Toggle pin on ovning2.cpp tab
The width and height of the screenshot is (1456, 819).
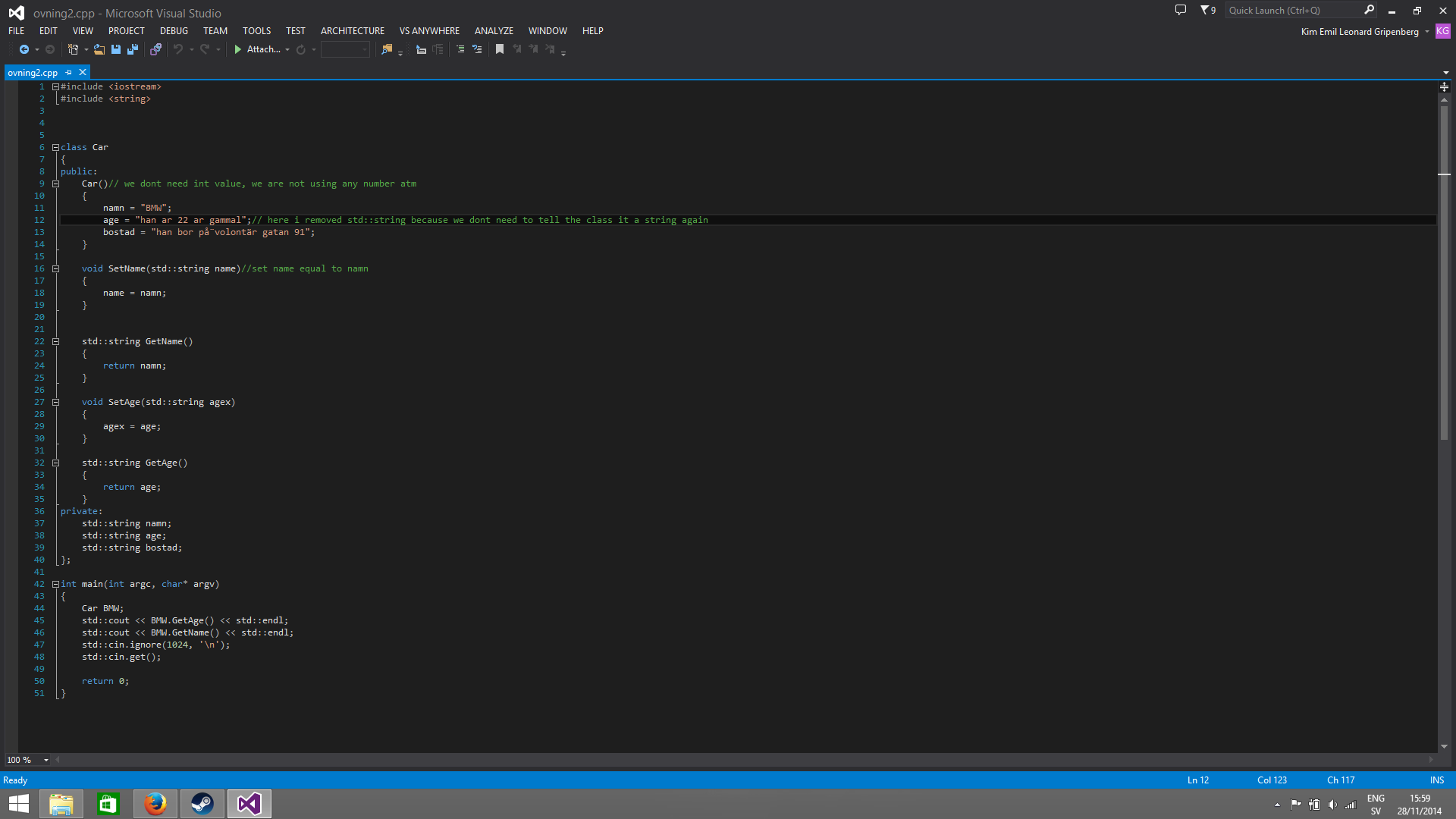69,73
